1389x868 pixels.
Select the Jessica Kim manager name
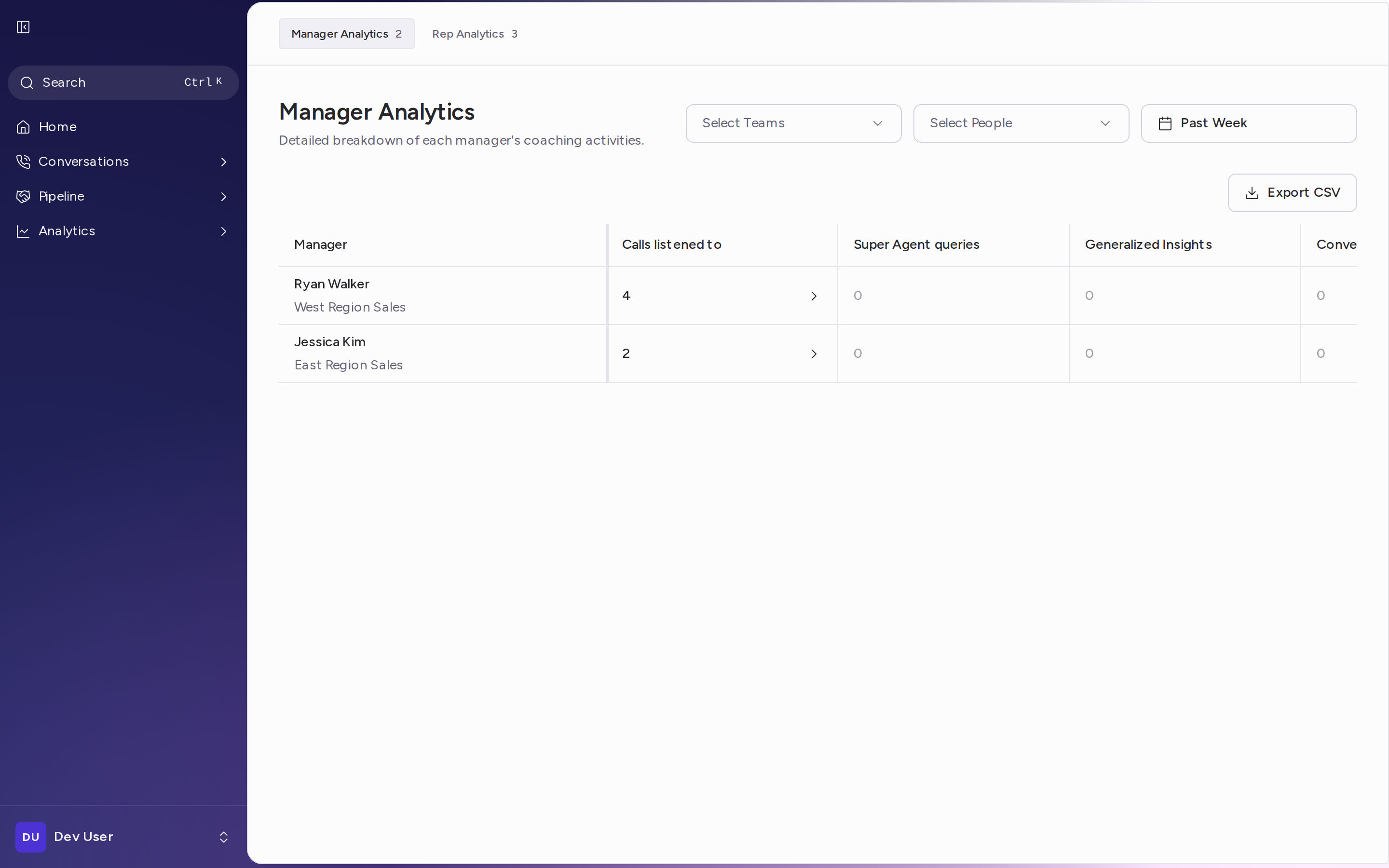[329, 342]
